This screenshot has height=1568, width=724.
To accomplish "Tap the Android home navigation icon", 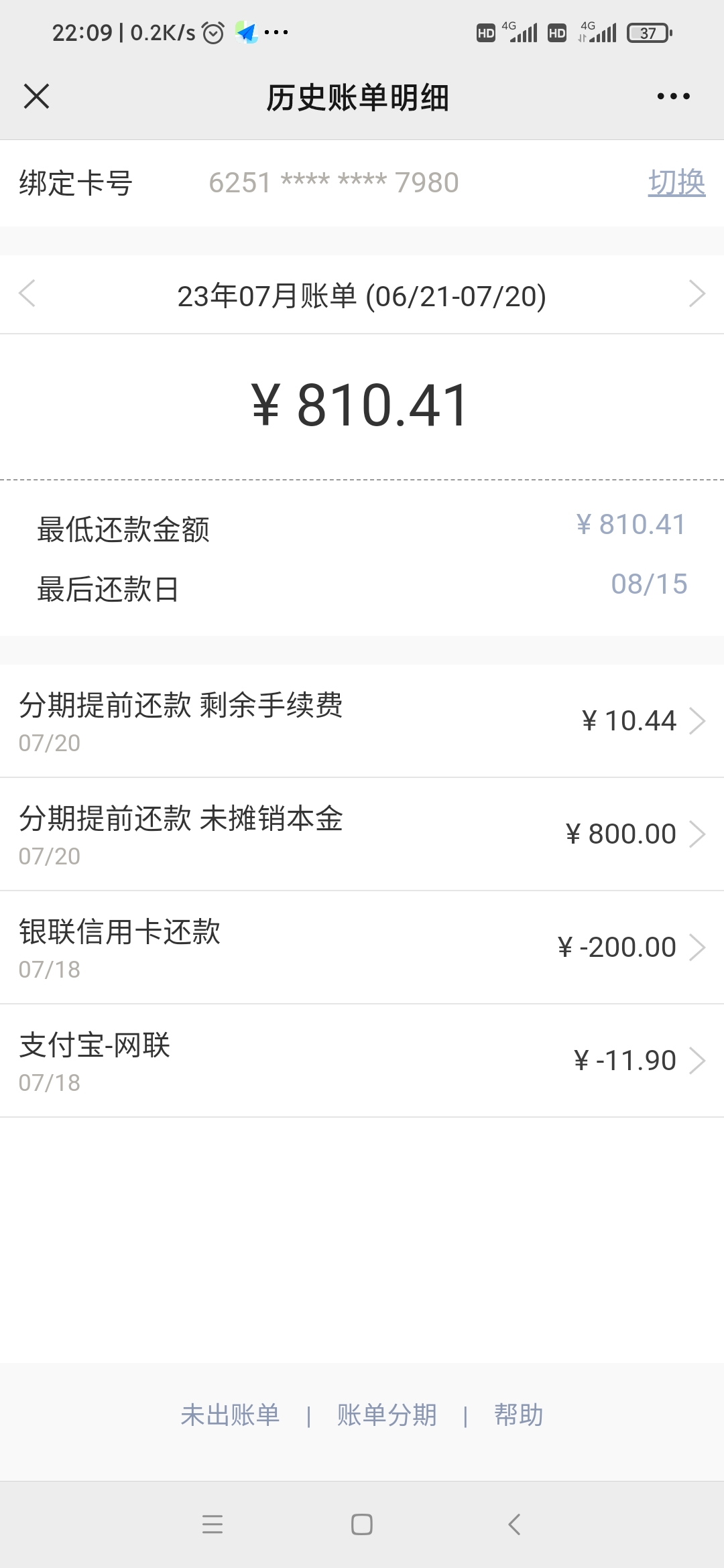I will tap(362, 1524).
